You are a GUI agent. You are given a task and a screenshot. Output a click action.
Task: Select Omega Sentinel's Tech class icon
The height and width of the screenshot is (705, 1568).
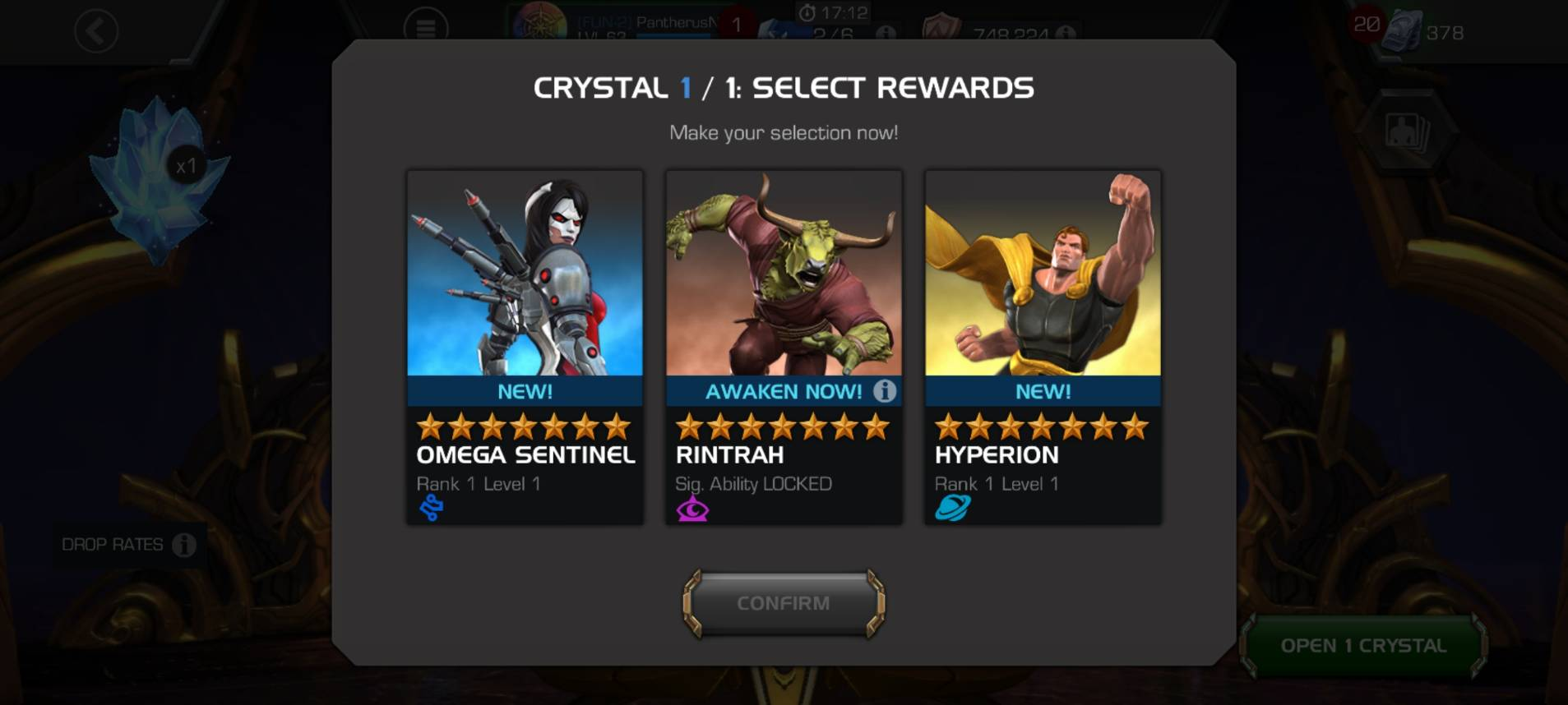point(432,509)
